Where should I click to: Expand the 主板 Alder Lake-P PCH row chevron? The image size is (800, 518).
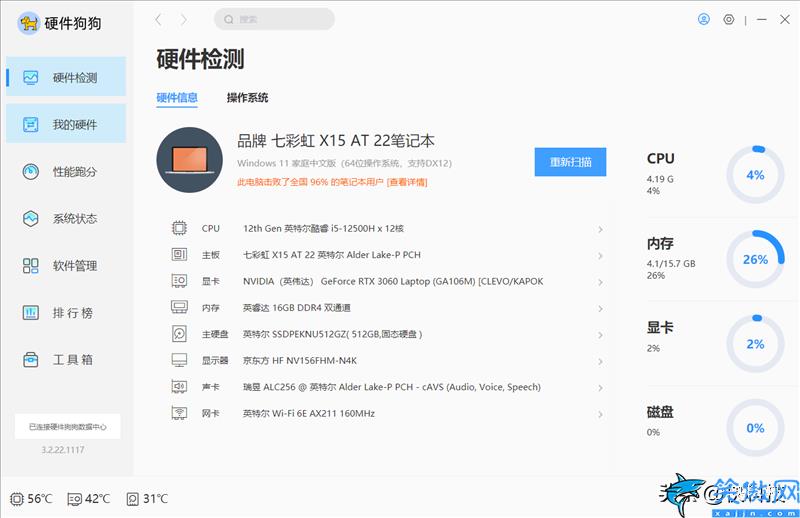pos(601,256)
